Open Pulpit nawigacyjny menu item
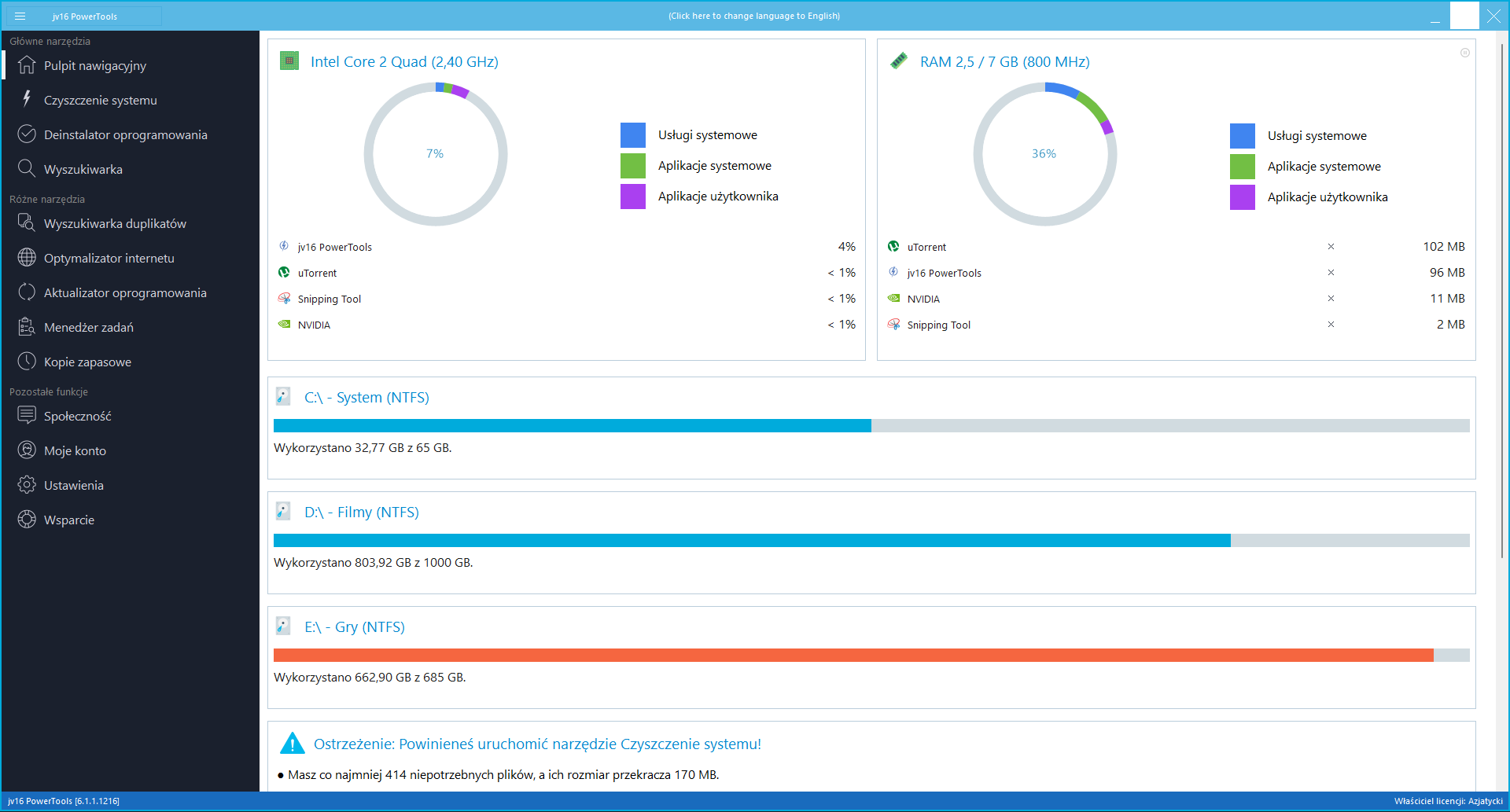Viewport: 1510px width, 812px height. tap(131, 65)
